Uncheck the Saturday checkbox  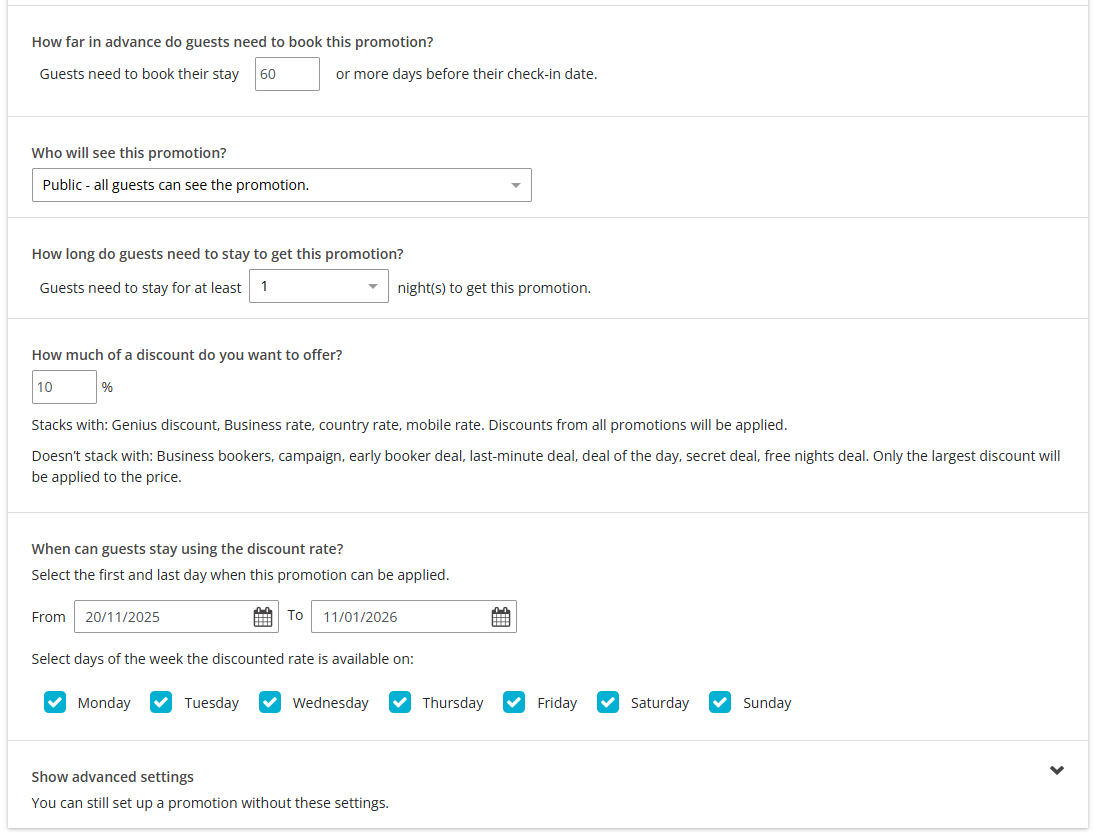[x=608, y=703]
